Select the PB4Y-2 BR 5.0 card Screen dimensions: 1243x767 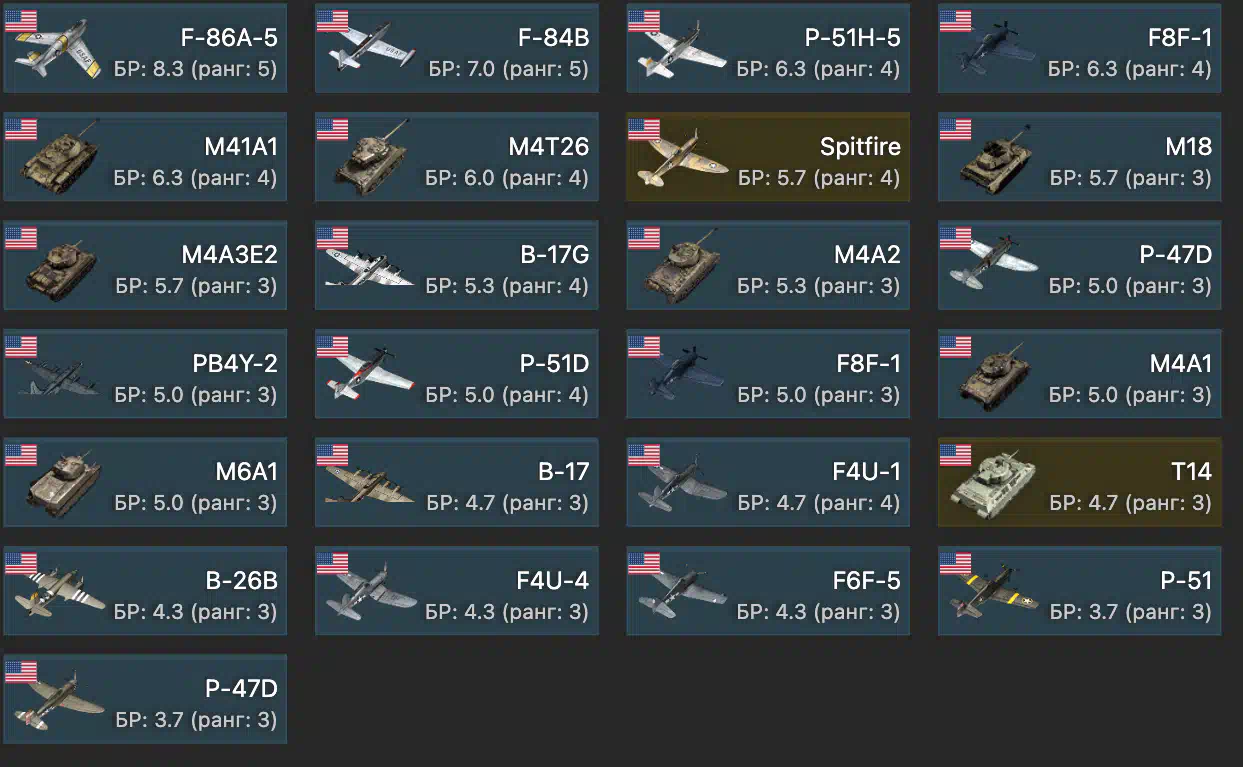coord(145,373)
